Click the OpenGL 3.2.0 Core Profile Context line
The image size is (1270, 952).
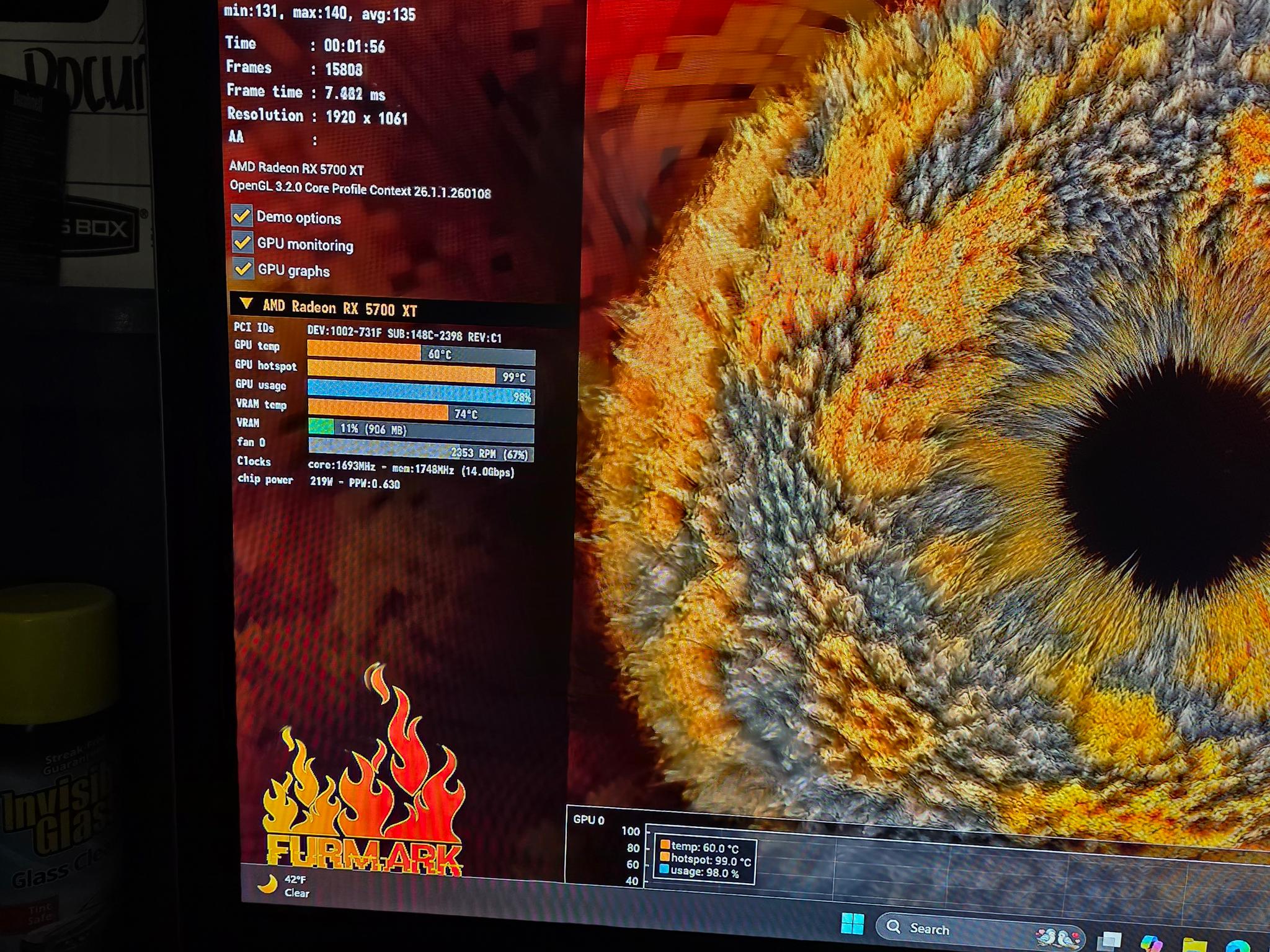coord(360,190)
